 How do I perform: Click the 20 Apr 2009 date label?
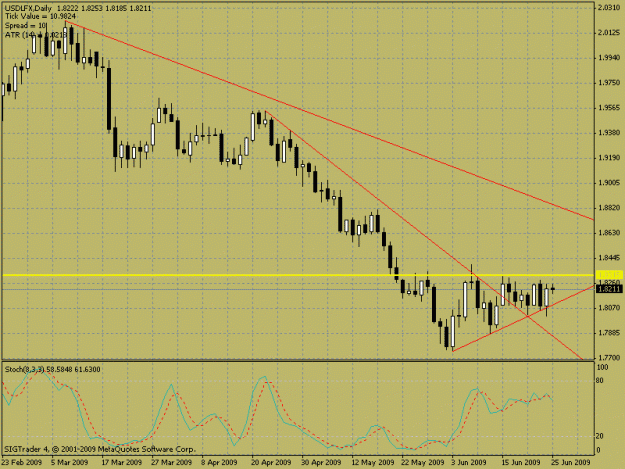coord(271,462)
